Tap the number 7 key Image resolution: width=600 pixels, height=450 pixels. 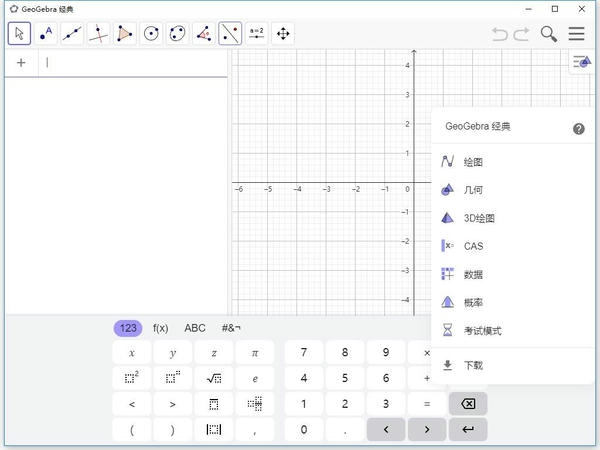pyautogui.click(x=304, y=353)
